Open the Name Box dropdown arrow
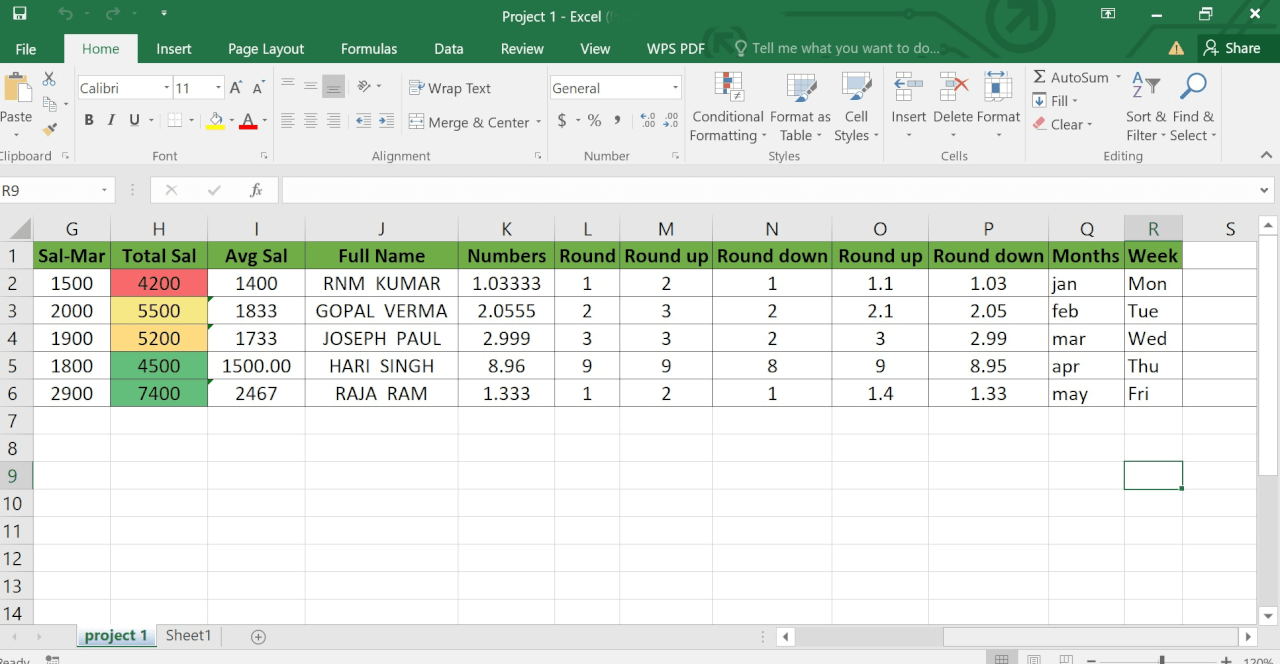Viewport: 1280px width, 664px height. [104, 190]
